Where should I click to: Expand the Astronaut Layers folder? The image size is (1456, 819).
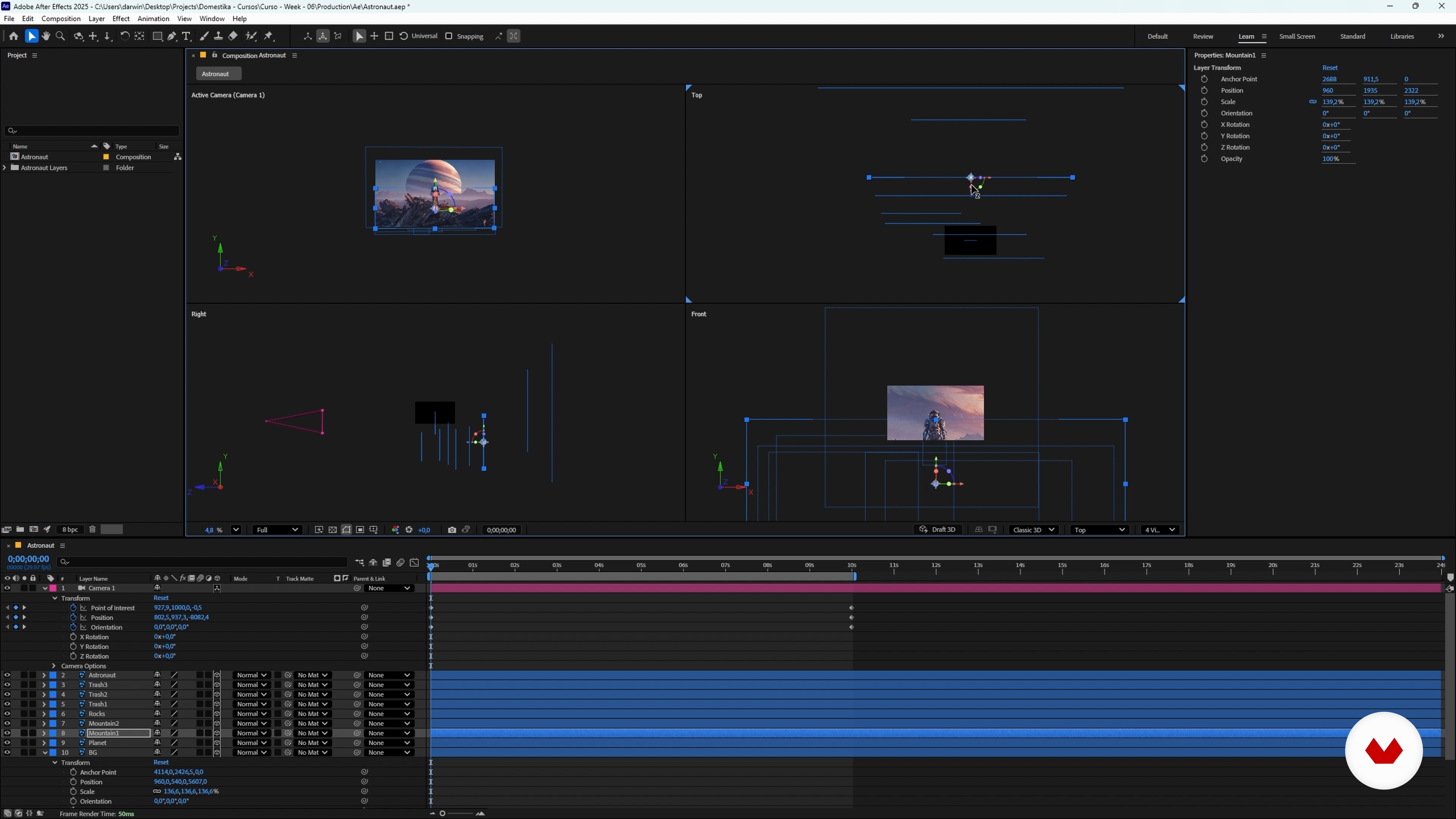pyautogui.click(x=5, y=168)
